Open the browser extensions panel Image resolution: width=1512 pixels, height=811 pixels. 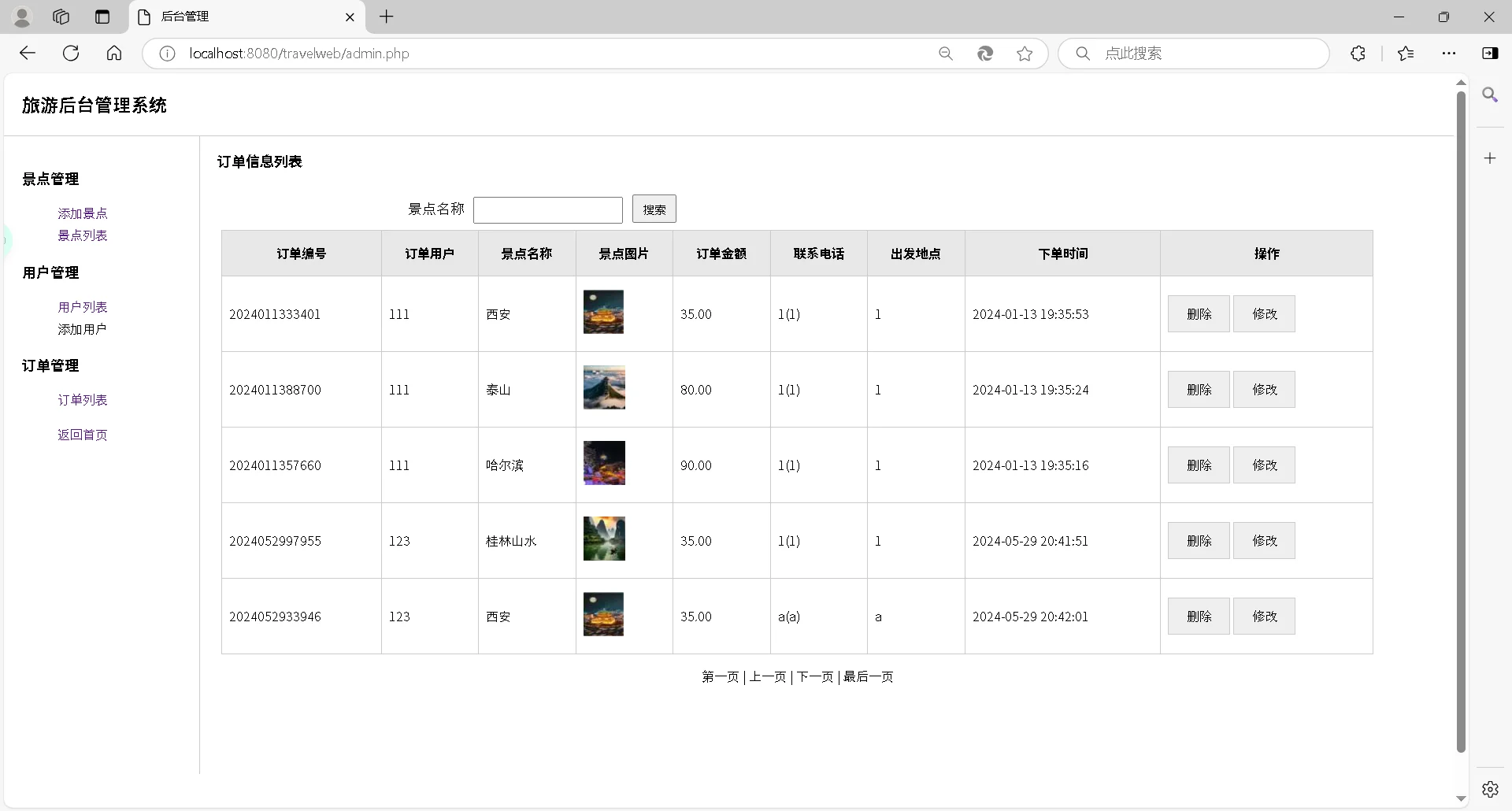[1358, 54]
